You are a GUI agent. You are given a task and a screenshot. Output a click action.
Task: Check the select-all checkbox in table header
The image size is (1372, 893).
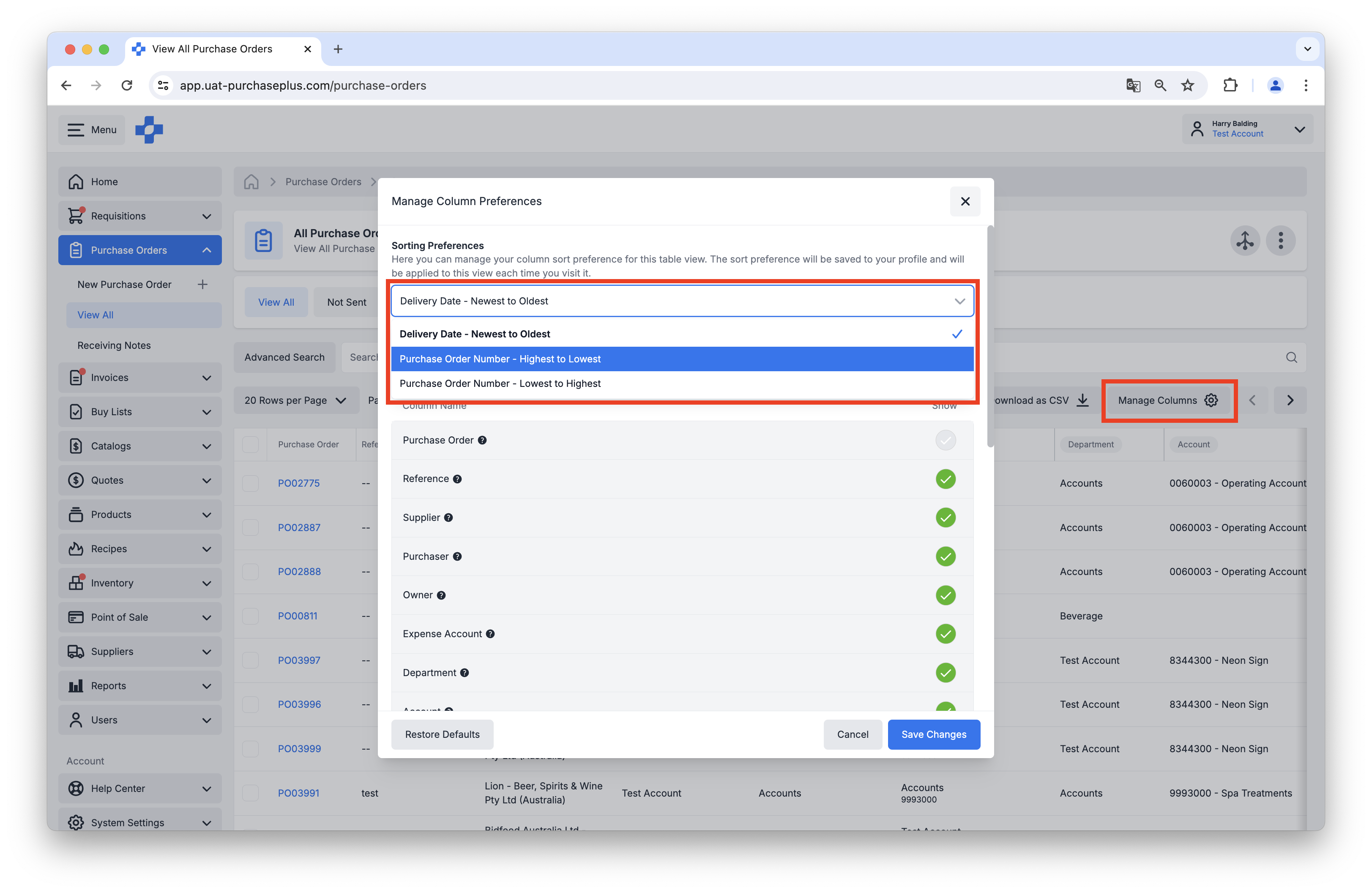(250, 444)
